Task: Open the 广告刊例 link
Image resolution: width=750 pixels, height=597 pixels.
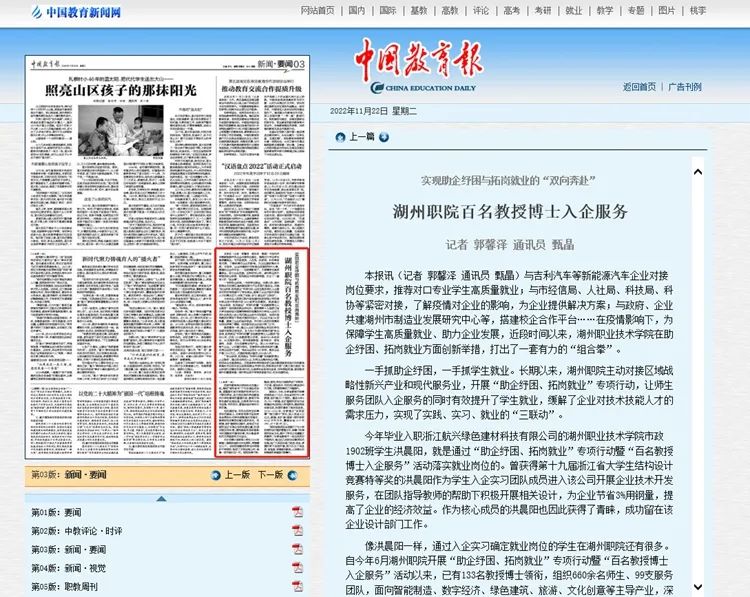Action: click(685, 87)
